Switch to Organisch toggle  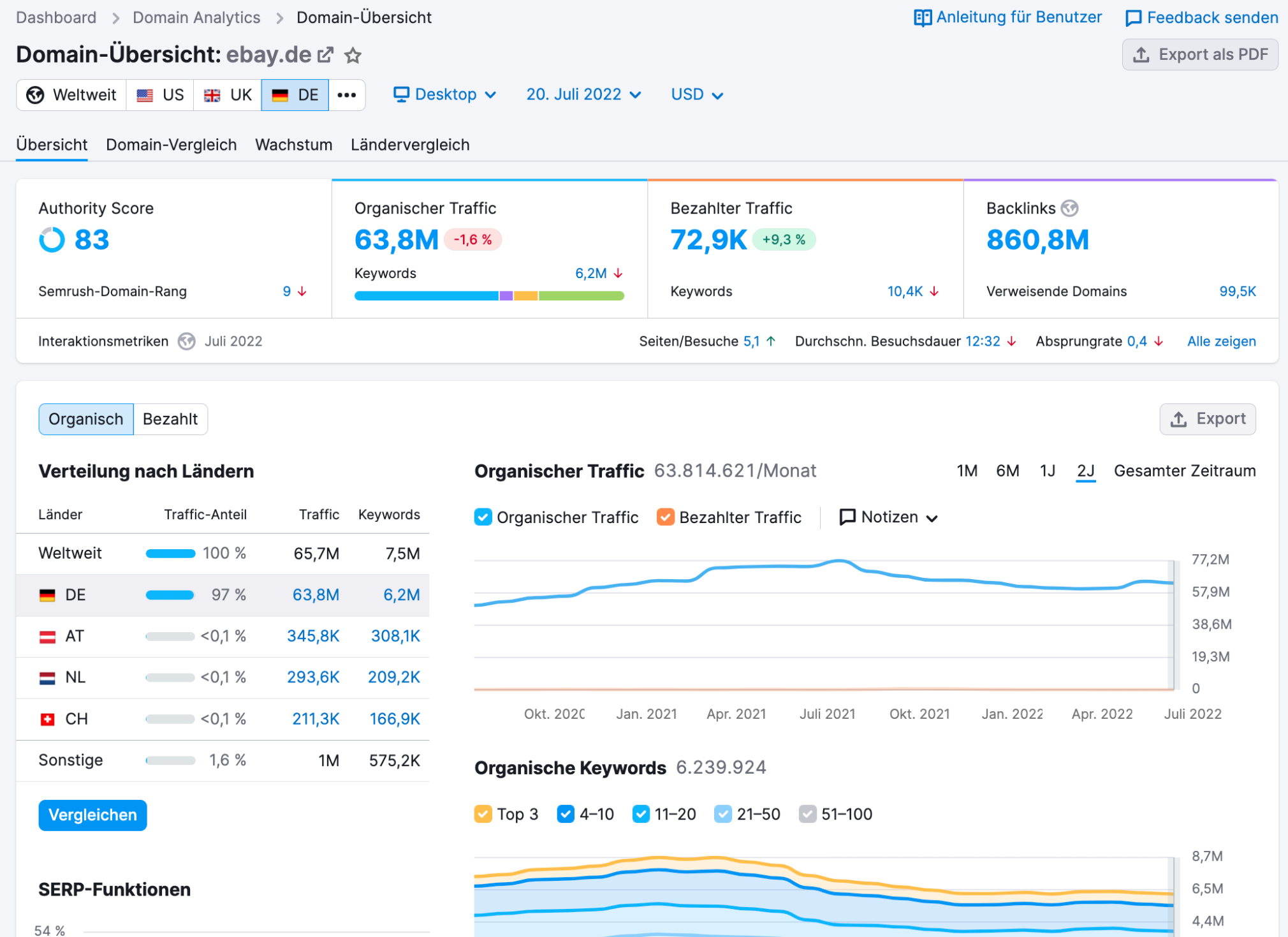(86, 419)
